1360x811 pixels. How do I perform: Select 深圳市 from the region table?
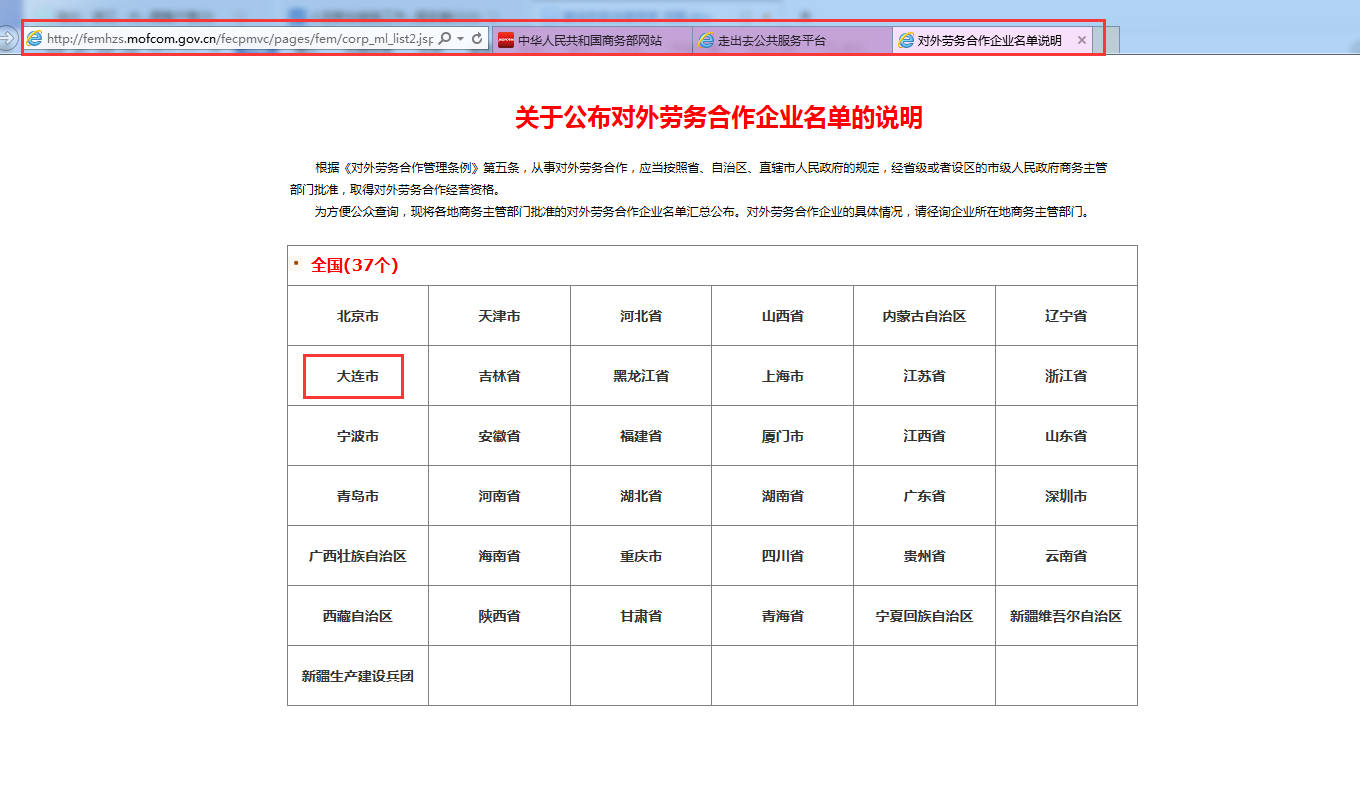click(1066, 496)
